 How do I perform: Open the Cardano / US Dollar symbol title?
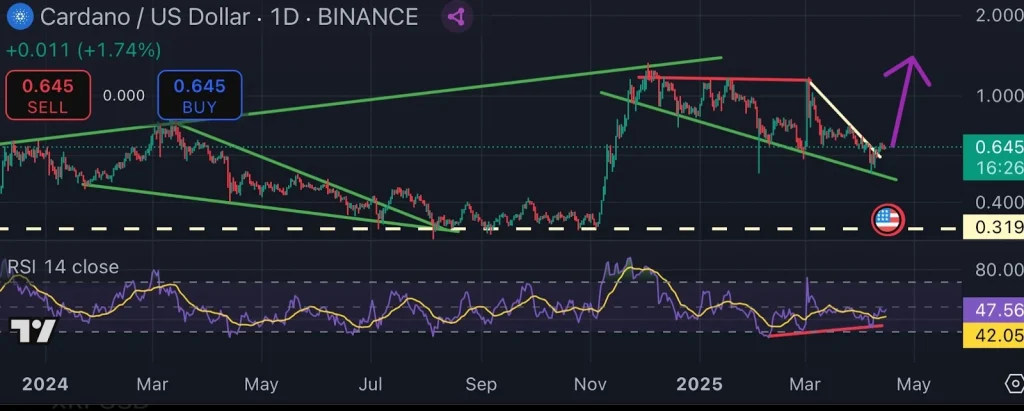point(145,17)
